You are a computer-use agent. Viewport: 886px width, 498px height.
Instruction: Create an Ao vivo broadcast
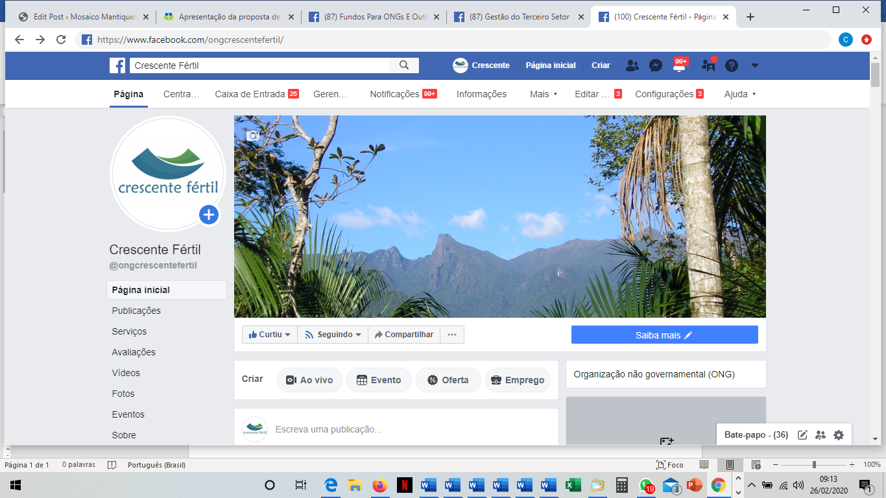(310, 380)
